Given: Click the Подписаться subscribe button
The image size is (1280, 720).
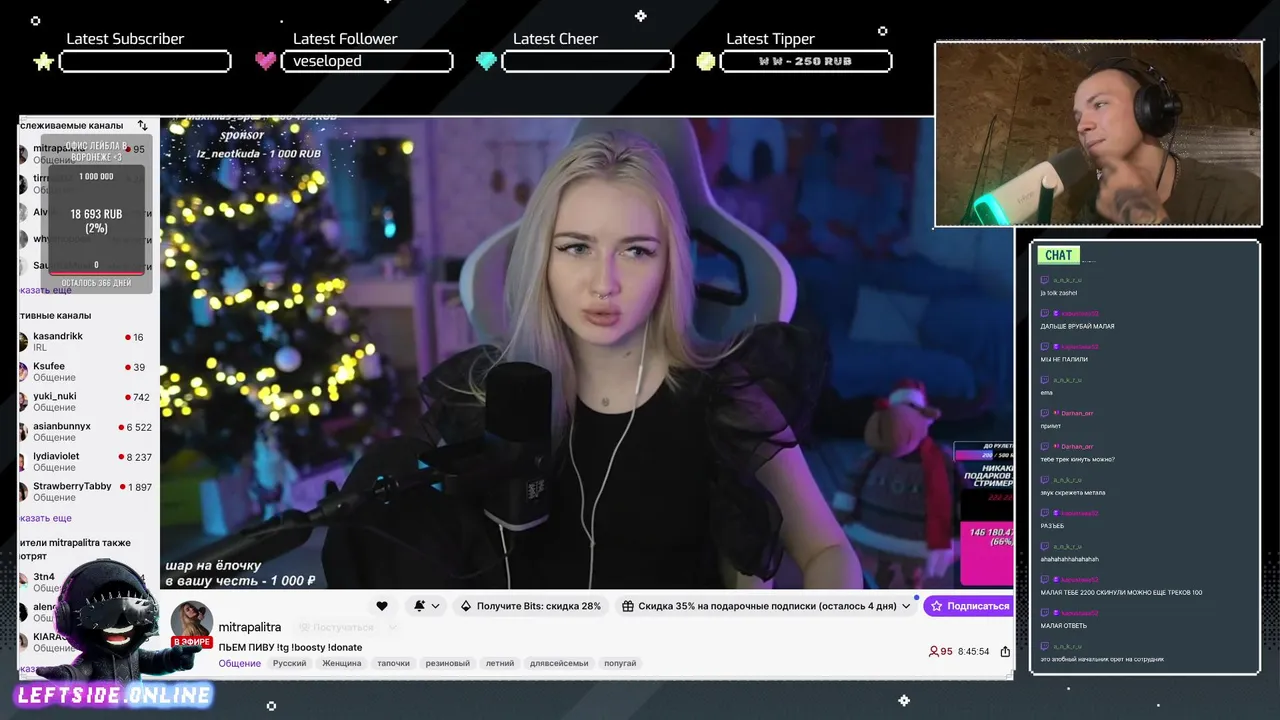Looking at the screenshot, I should pyautogui.click(x=968, y=606).
